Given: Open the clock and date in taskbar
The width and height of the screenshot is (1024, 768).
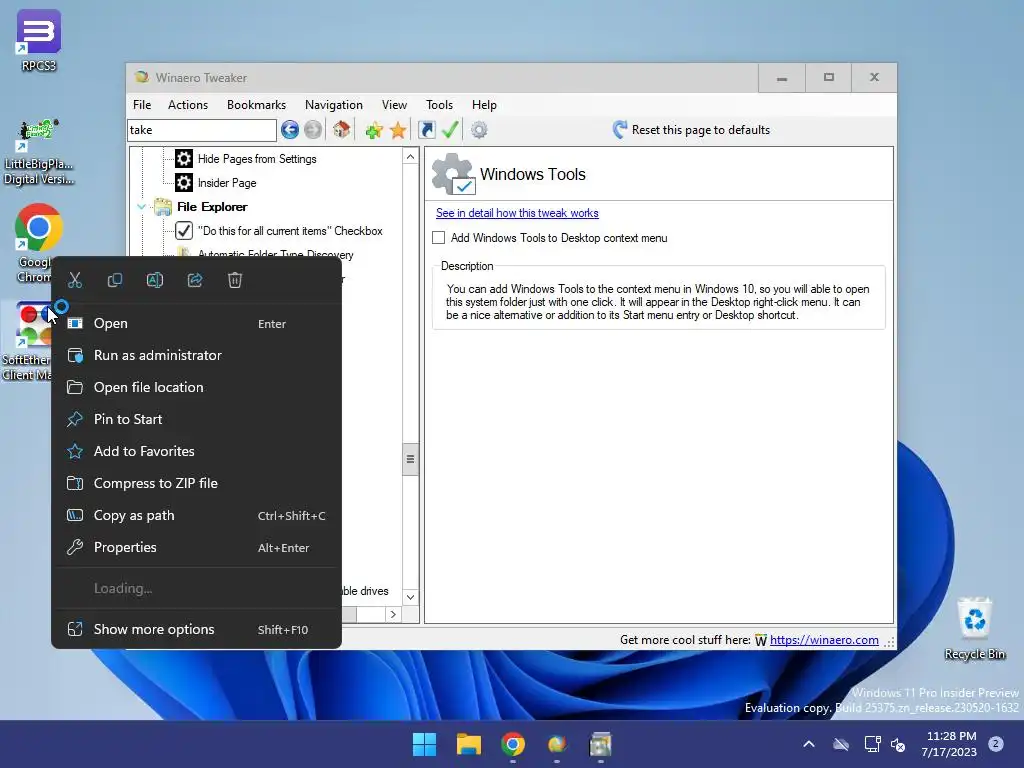Looking at the screenshot, I should click(x=950, y=744).
